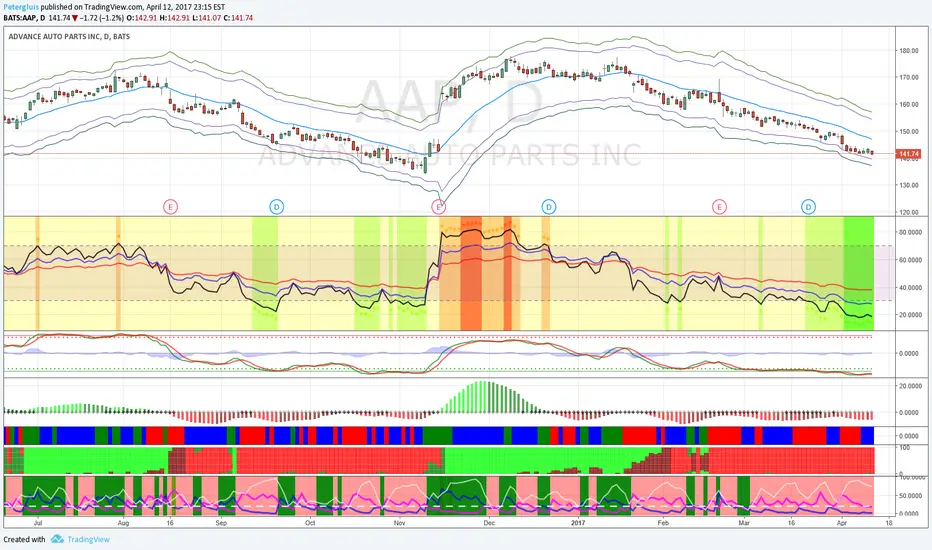Click the 'O:142.91' open value
This screenshot has width=932, height=550.
coord(143,18)
